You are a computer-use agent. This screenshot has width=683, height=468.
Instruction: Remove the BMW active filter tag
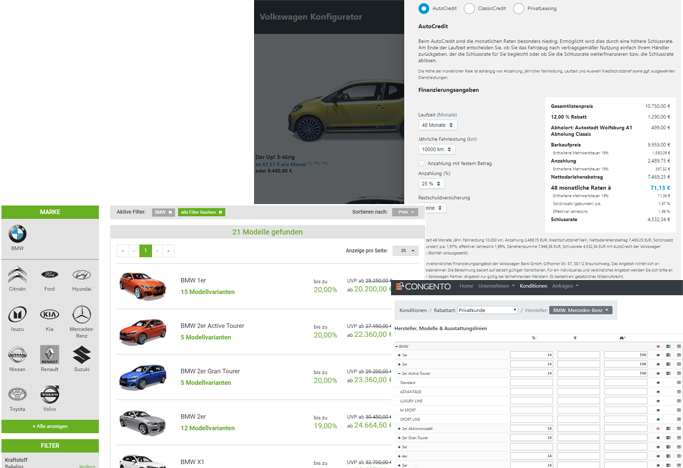tap(170, 212)
